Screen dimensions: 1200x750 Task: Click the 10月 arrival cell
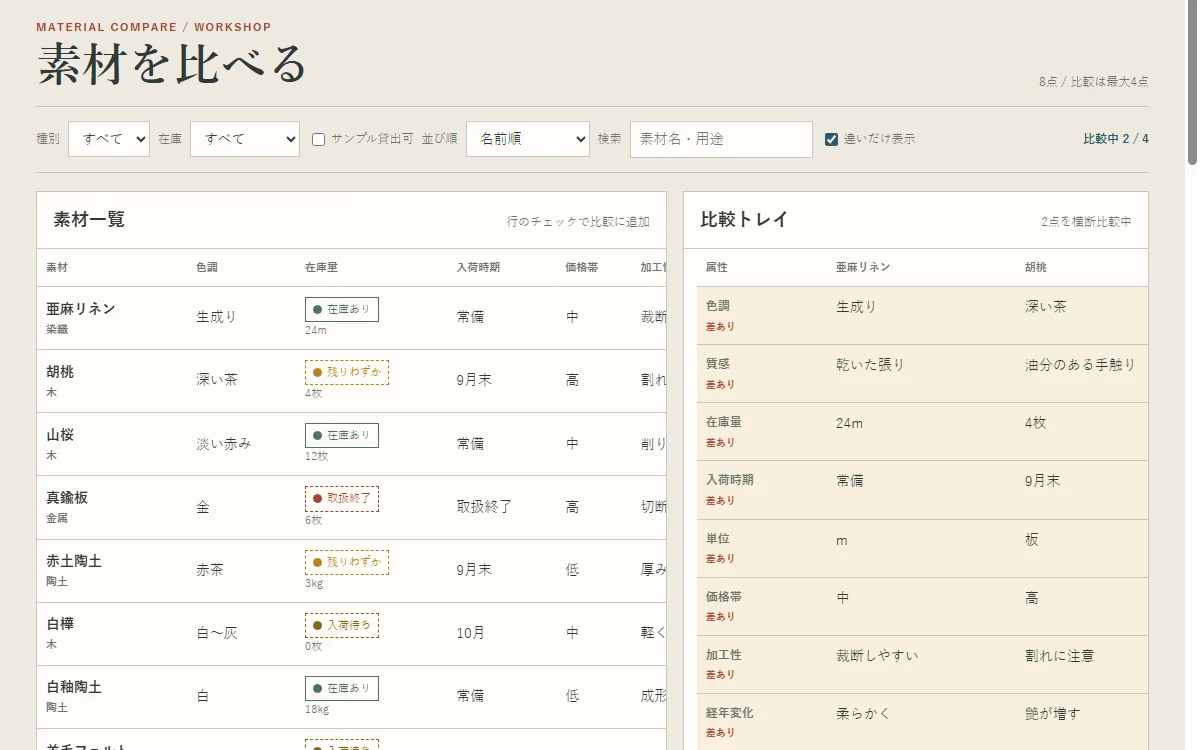[x=471, y=632]
